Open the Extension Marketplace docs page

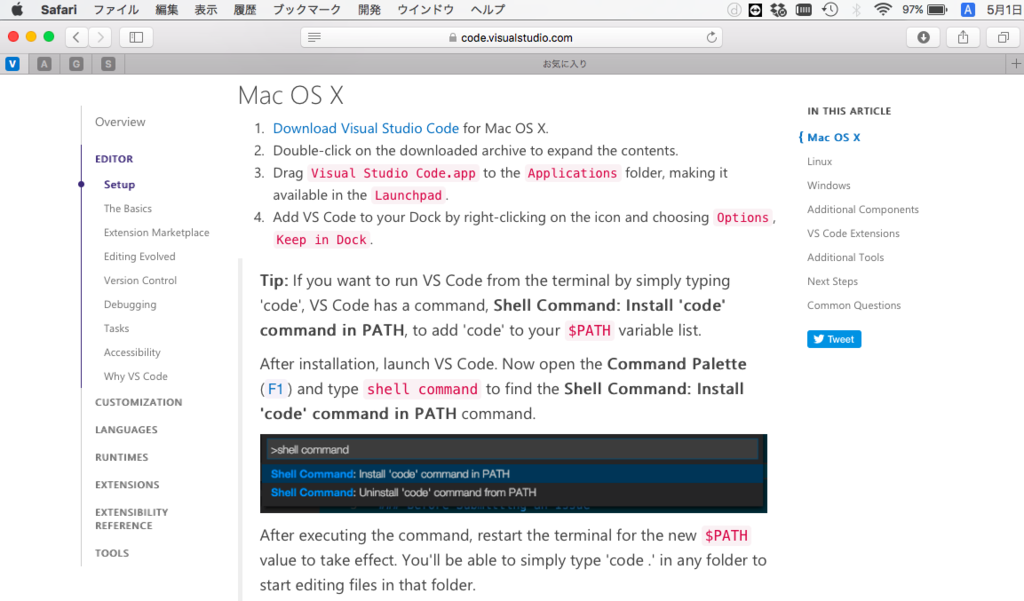pos(156,233)
